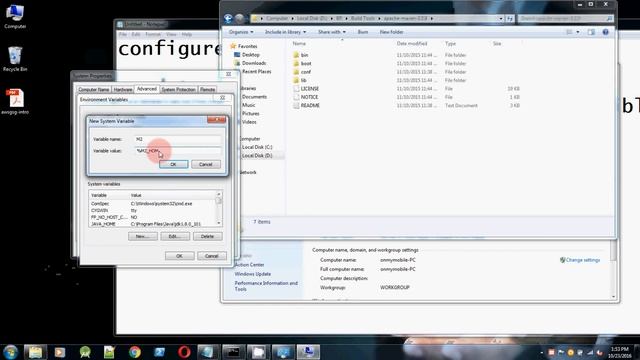Viewport: 640px width, 360px height.
Task: Select the ComSpec system variable row
Action: [x=153, y=203]
